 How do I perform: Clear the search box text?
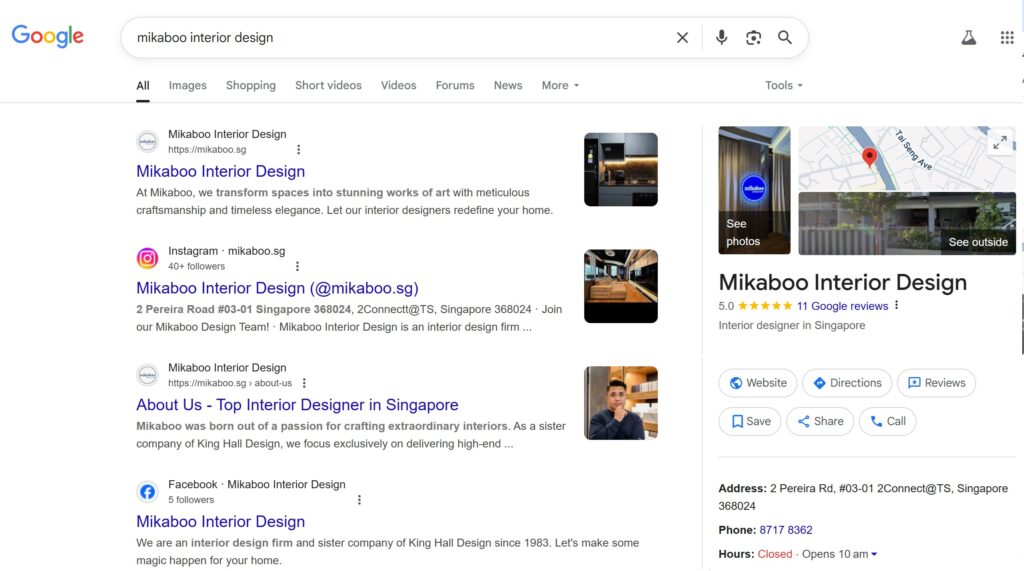tap(682, 38)
